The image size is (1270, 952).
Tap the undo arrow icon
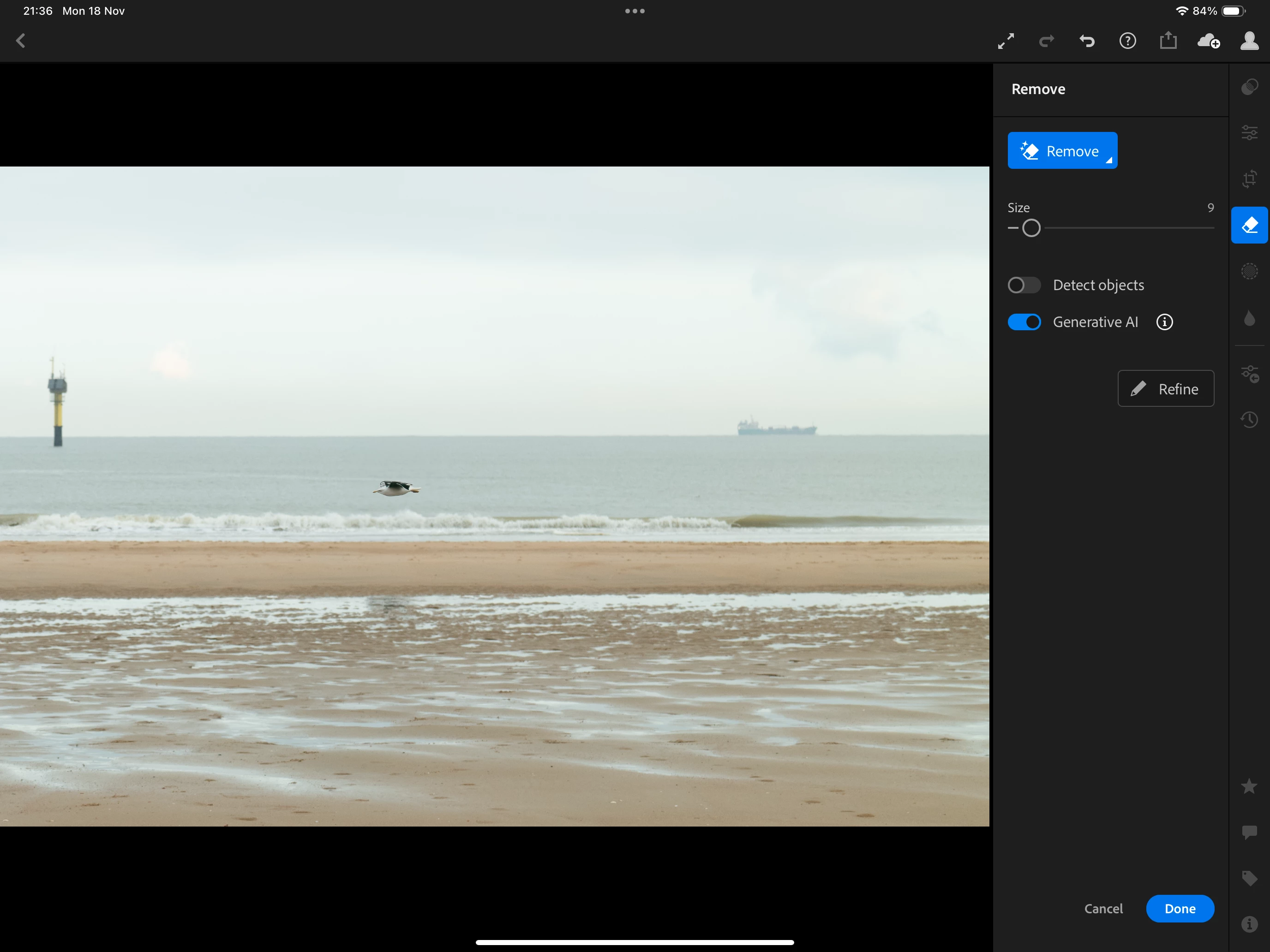[x=1086, y=41]
